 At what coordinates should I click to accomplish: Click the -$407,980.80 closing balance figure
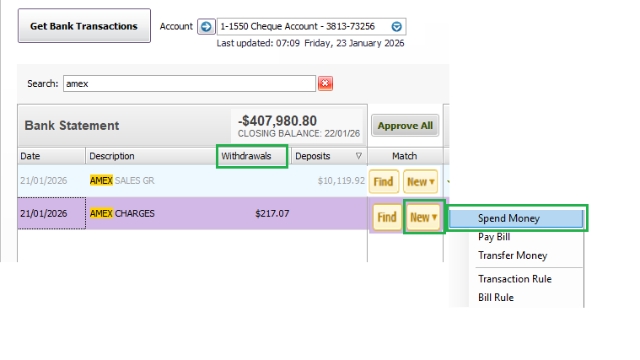coord(277,121)
